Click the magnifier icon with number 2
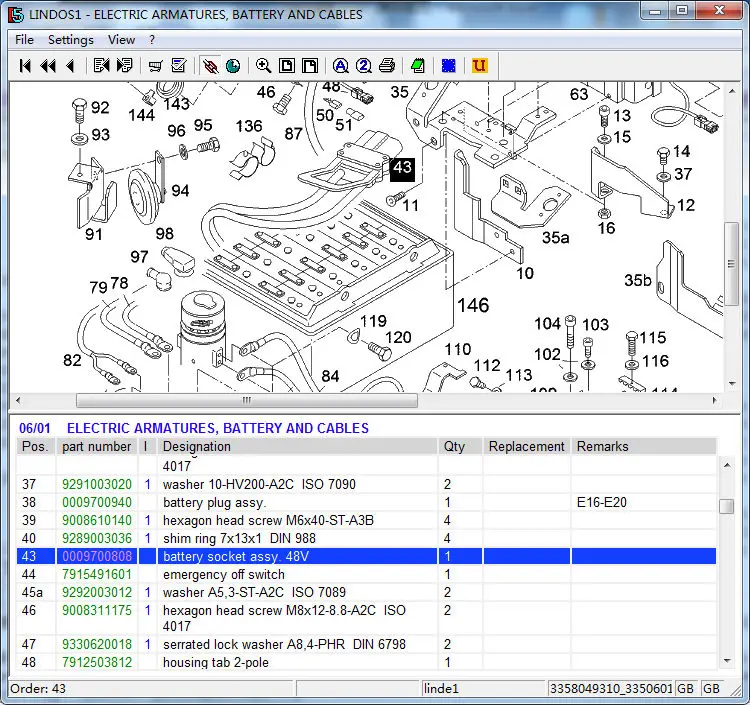 click(x=364, y=66)
